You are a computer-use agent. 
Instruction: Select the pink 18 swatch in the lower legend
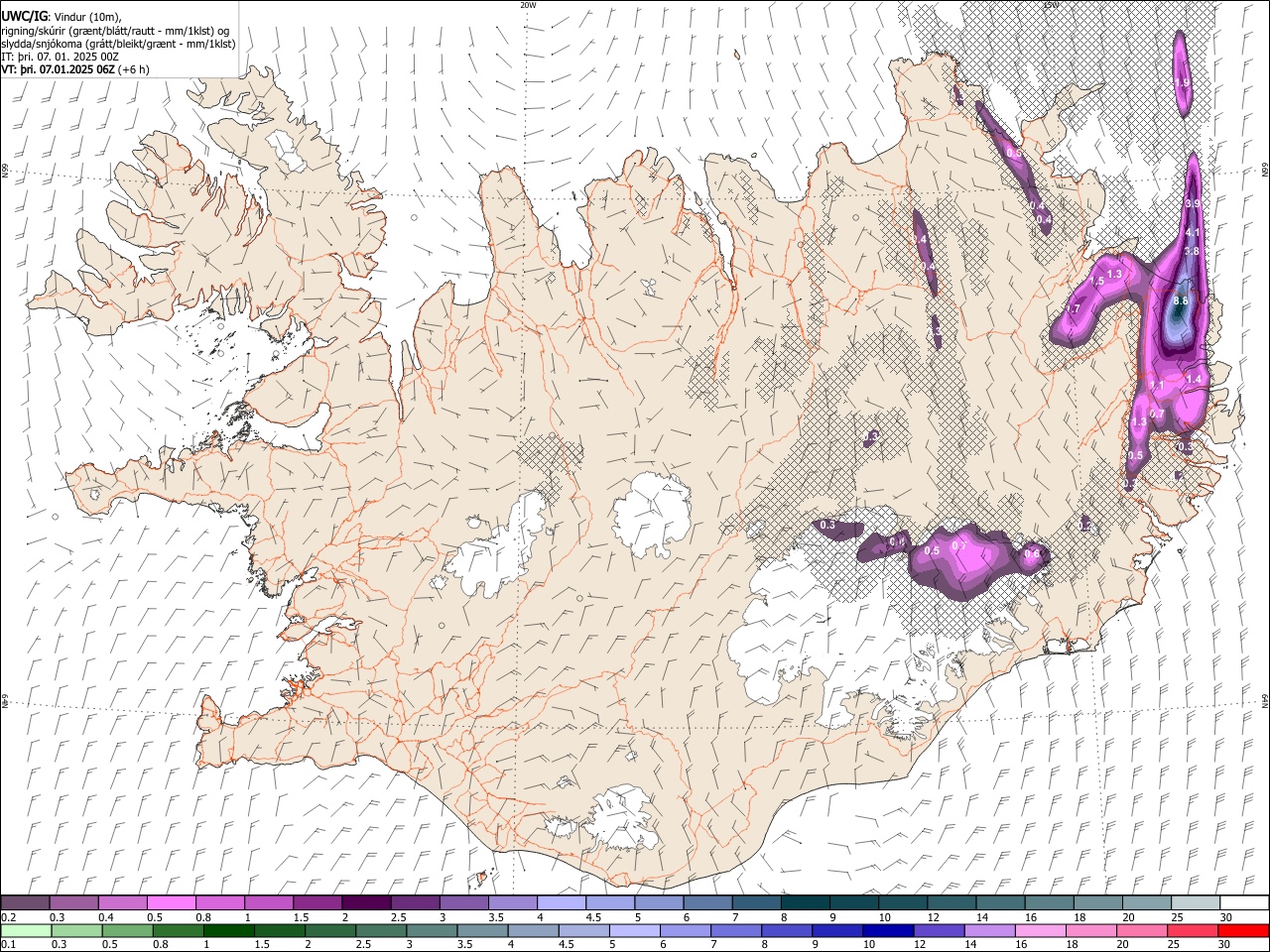(1090, 930)
